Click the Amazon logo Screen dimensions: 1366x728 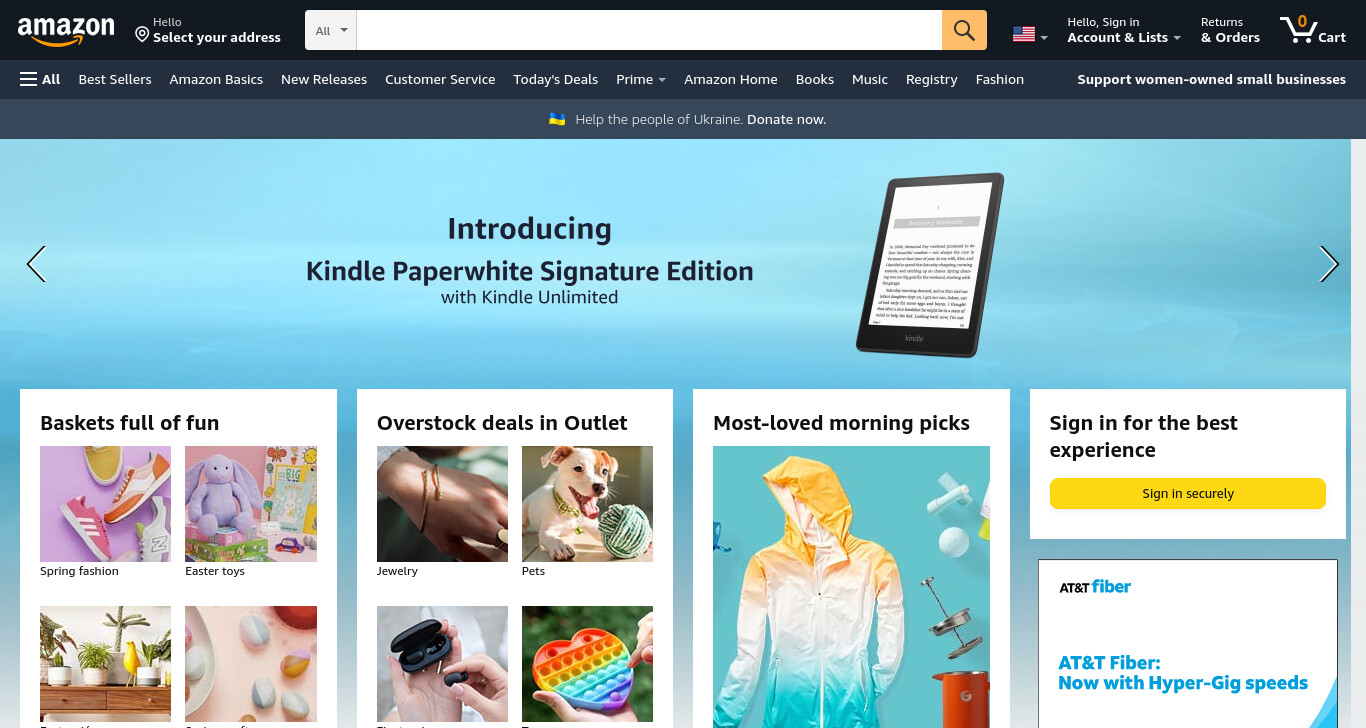(x=66, y=32)
